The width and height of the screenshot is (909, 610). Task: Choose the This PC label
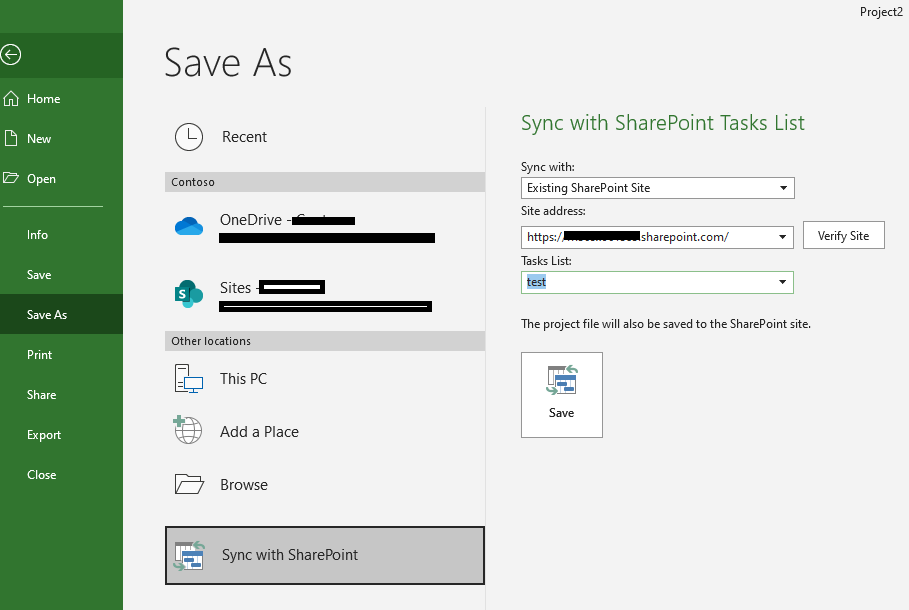tap(243, 379)
